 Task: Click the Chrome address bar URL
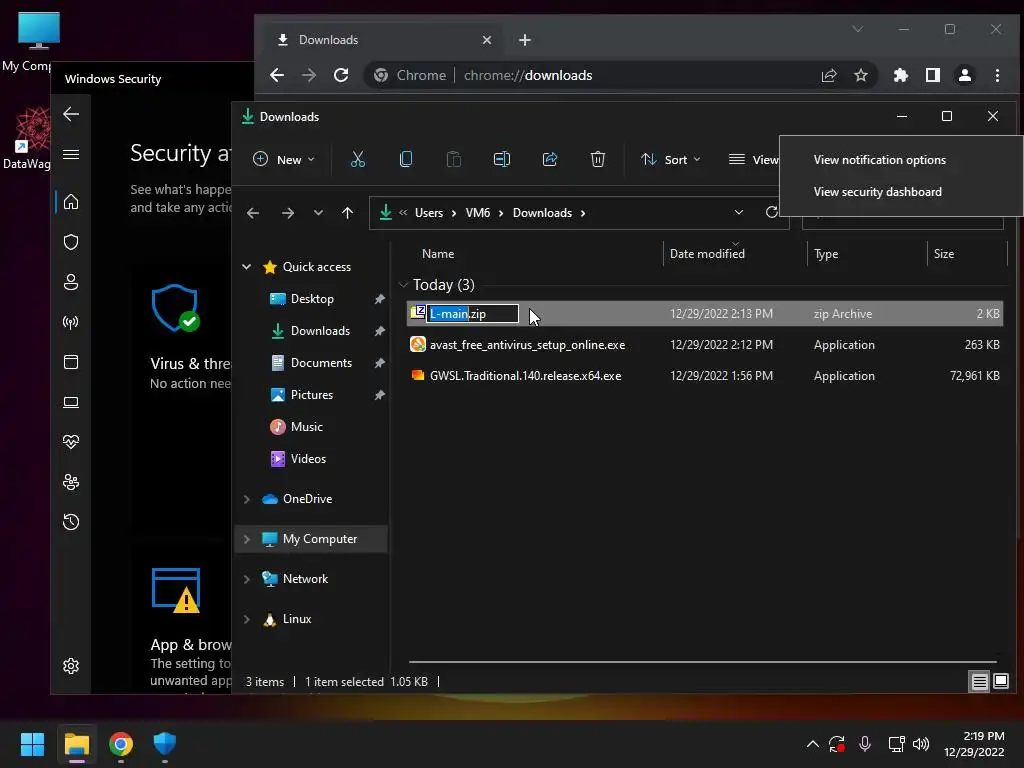(528, 75)
